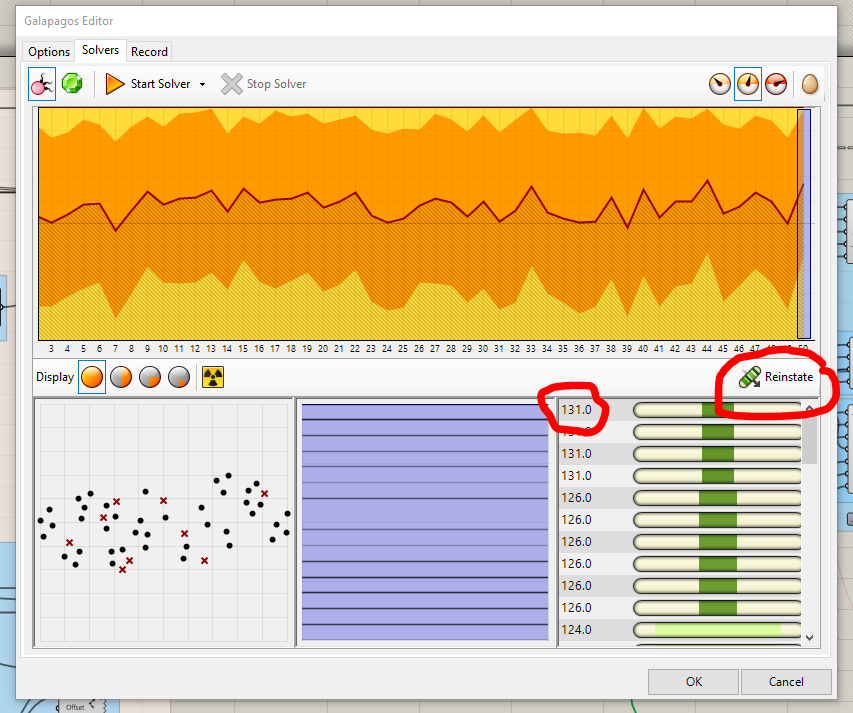Toggle the middle gauge speed setting
Image resolution: width=853 pixels, height=713 pixels.
click(x=747, y=84)
